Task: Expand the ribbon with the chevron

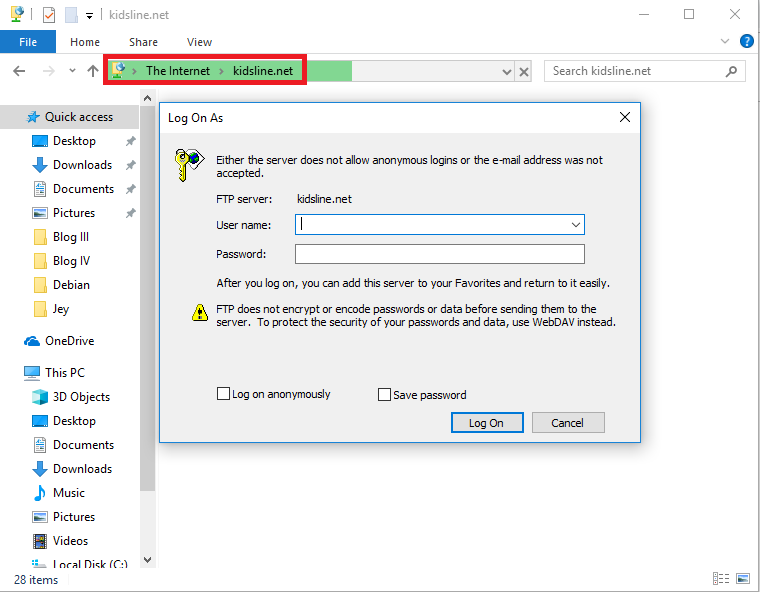Action: (725, 41)
